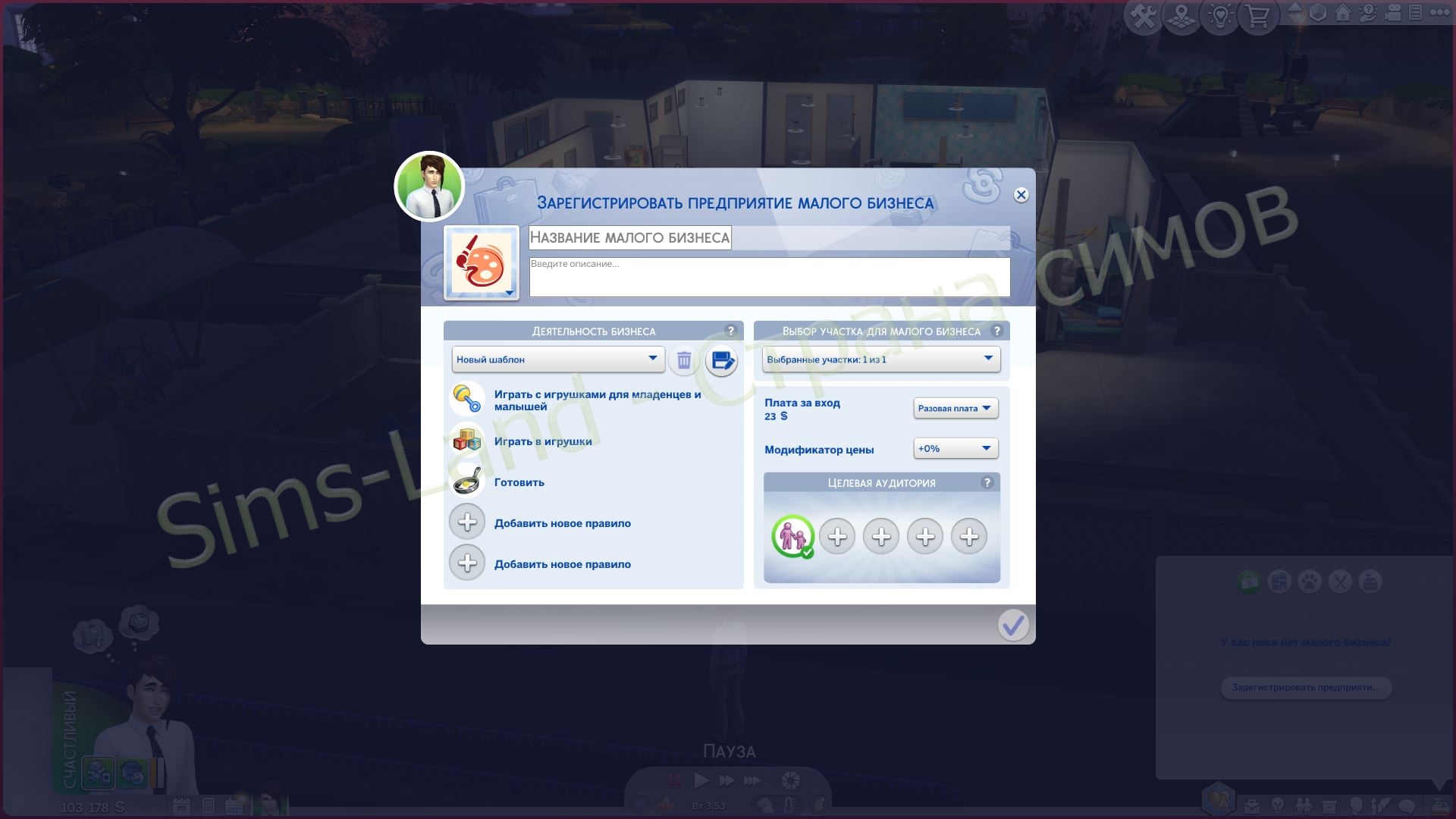
Task: Add third target audience slot
Action: point(881,537)
